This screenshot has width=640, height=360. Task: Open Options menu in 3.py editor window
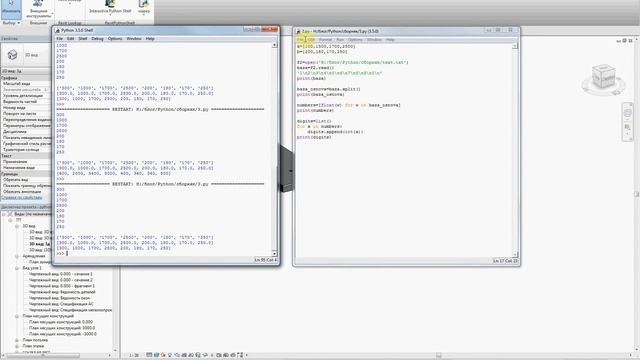pyautogui.click(x=355, y=40)
